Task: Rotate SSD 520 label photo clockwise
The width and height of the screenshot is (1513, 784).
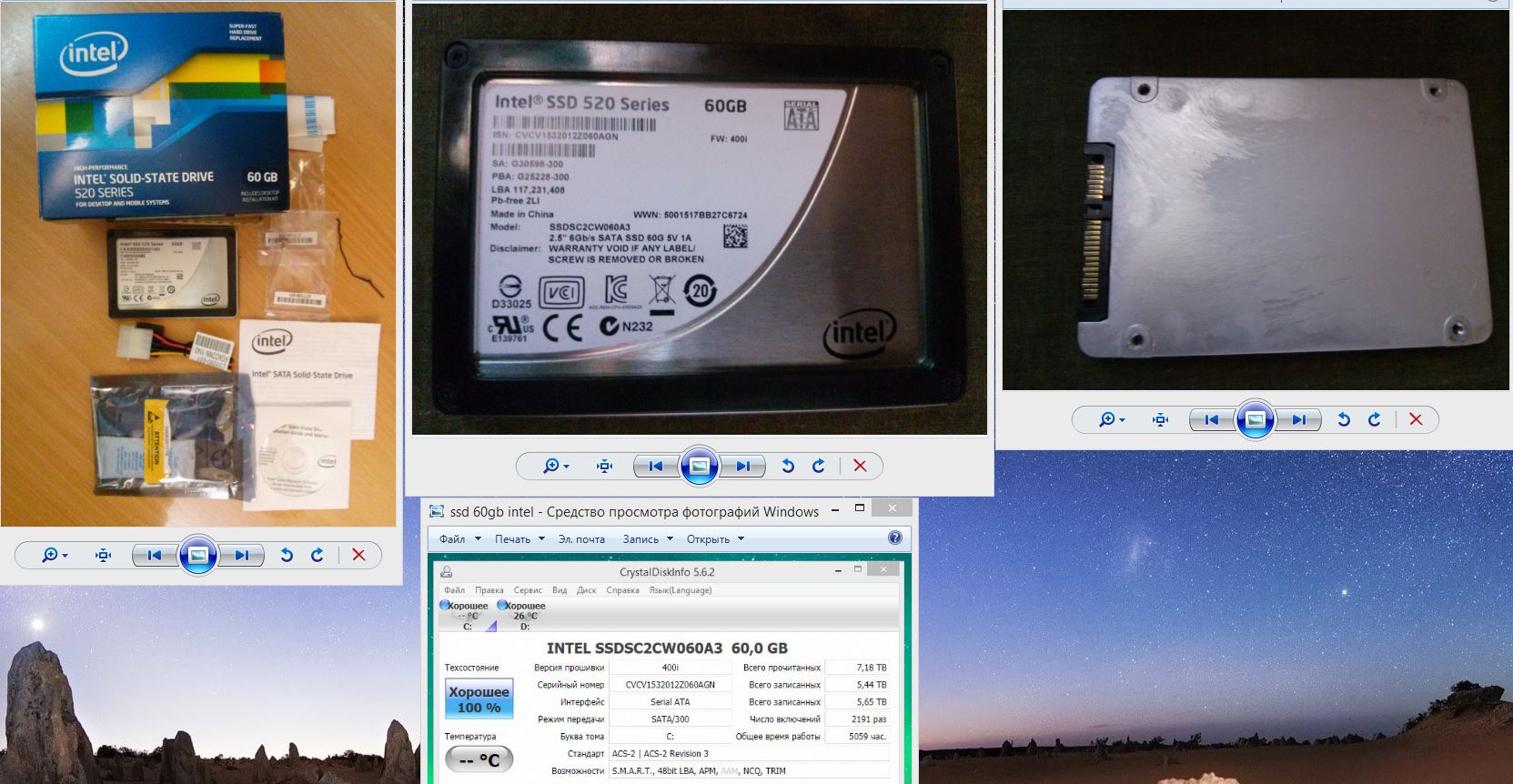Action: click(818, 466)
